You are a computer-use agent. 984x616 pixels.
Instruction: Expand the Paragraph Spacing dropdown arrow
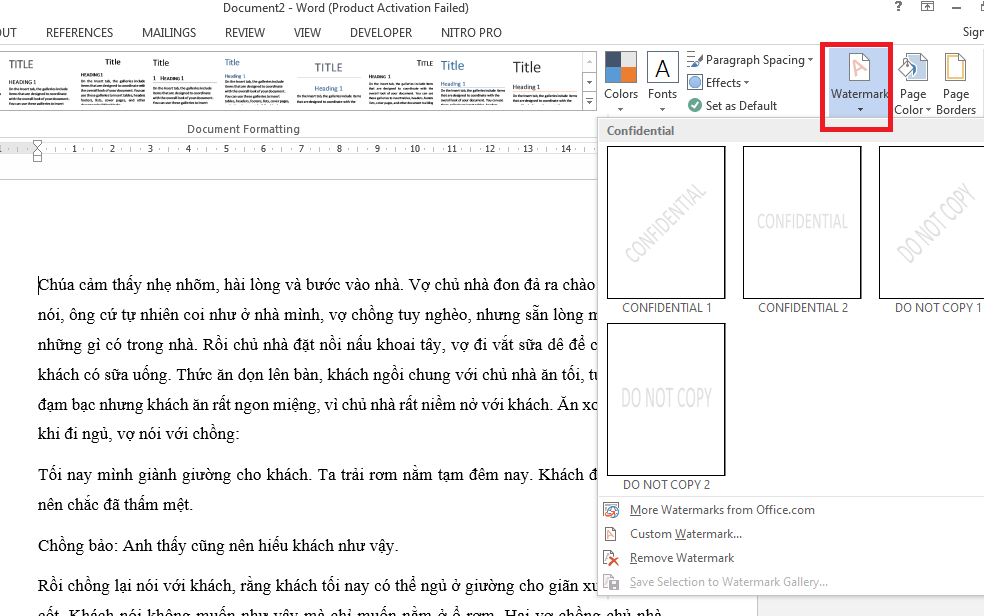[x=811, y=60]
